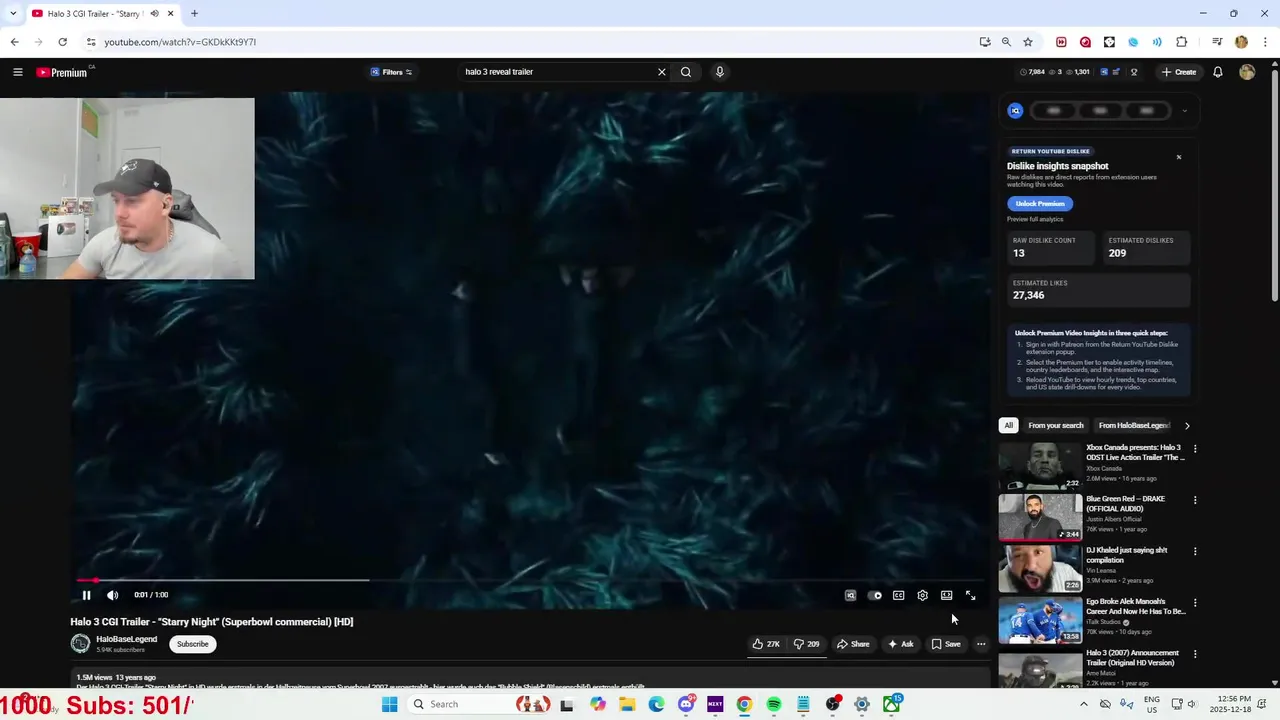Go back in browser history
The height and width of the screenshot is (720, 1280).
(x=14, y=42)
